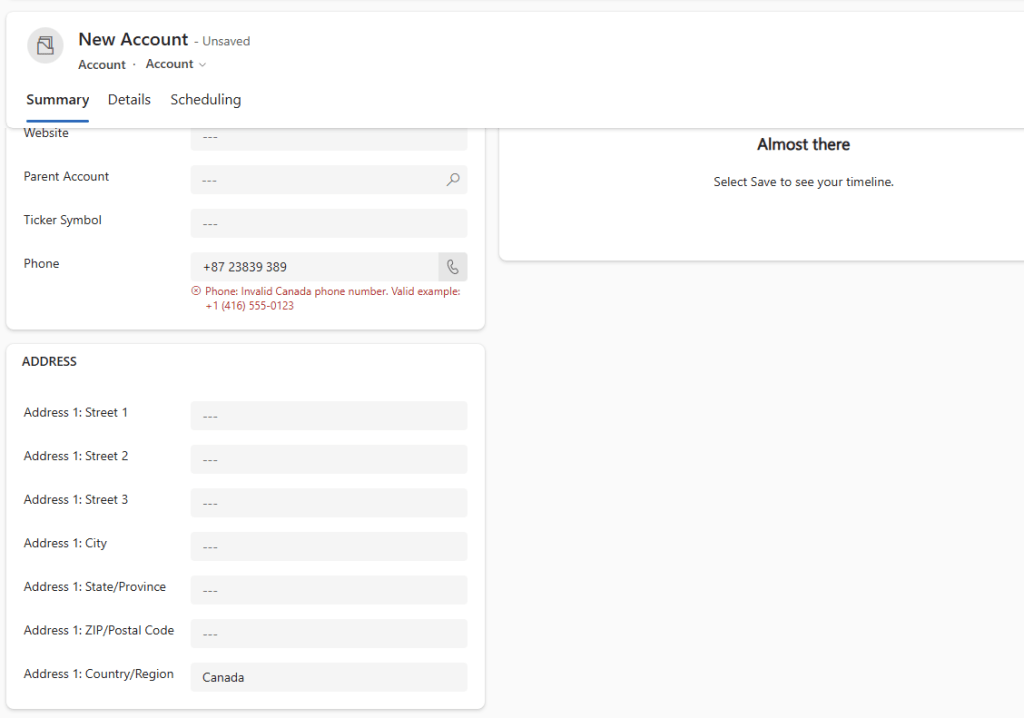This screenshot has width=1024, height=718.
Task: Open the Details tab
Action: click(x=129, y=100)
